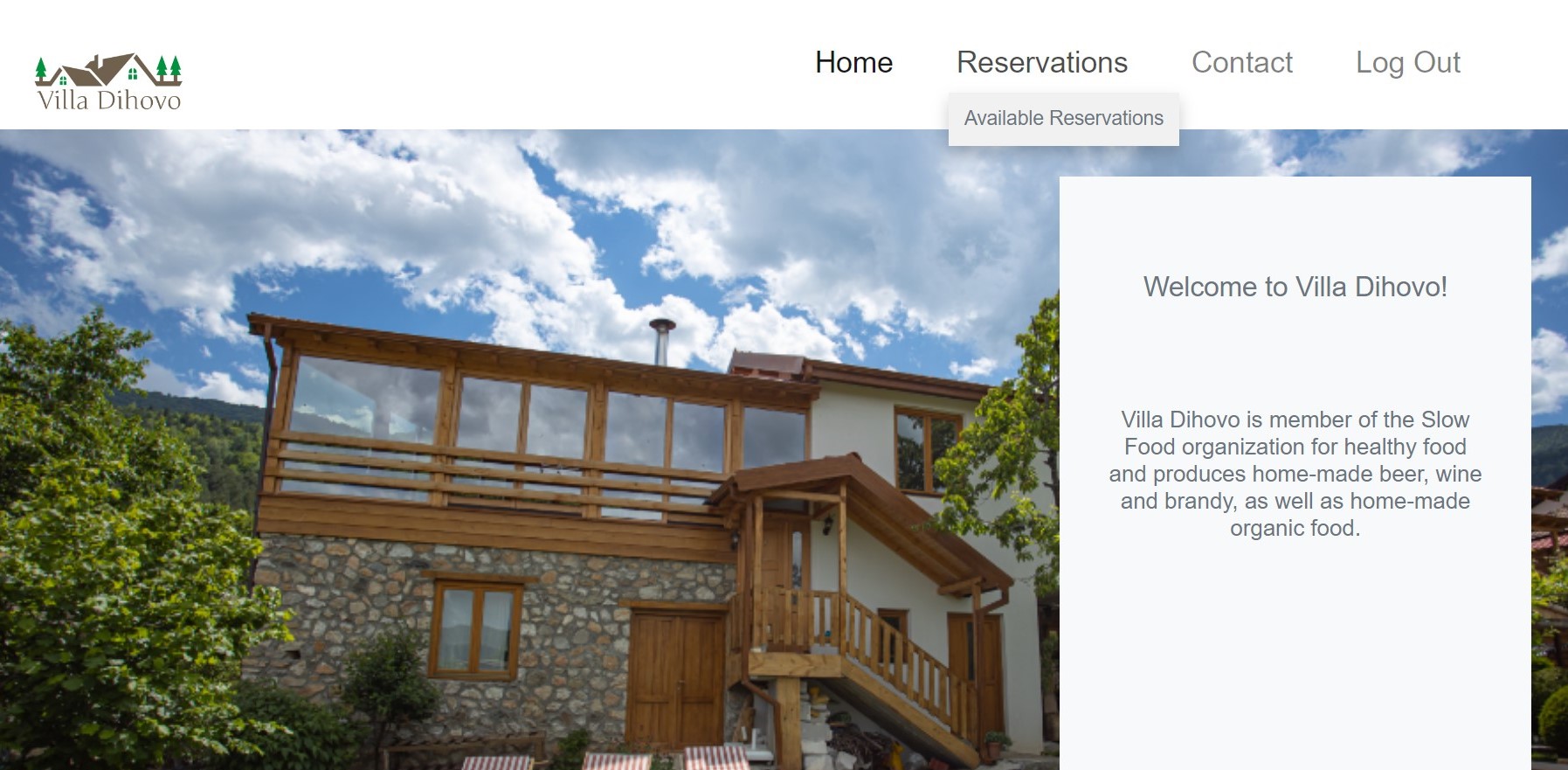Click the Villa Dihovo rooftop logo icon
Screen dimensions: 1568x770
tap(108, 70)
